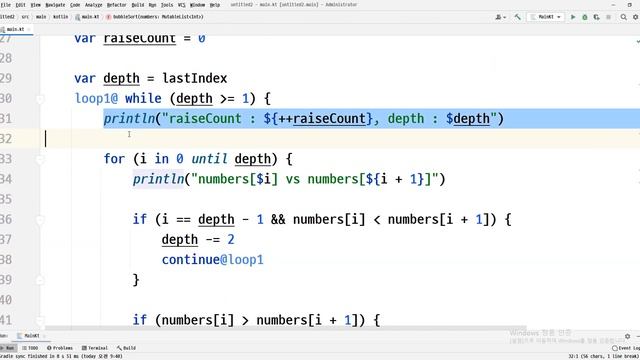Open the Run tool window button
Screen dimensions: 640x360
coord(8,348)
